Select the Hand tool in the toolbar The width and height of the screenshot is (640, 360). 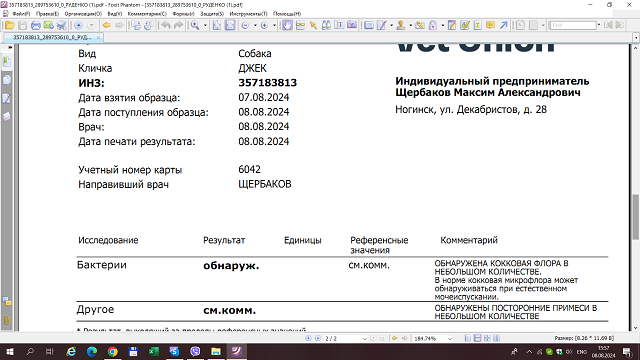click(x=287, y=25)
